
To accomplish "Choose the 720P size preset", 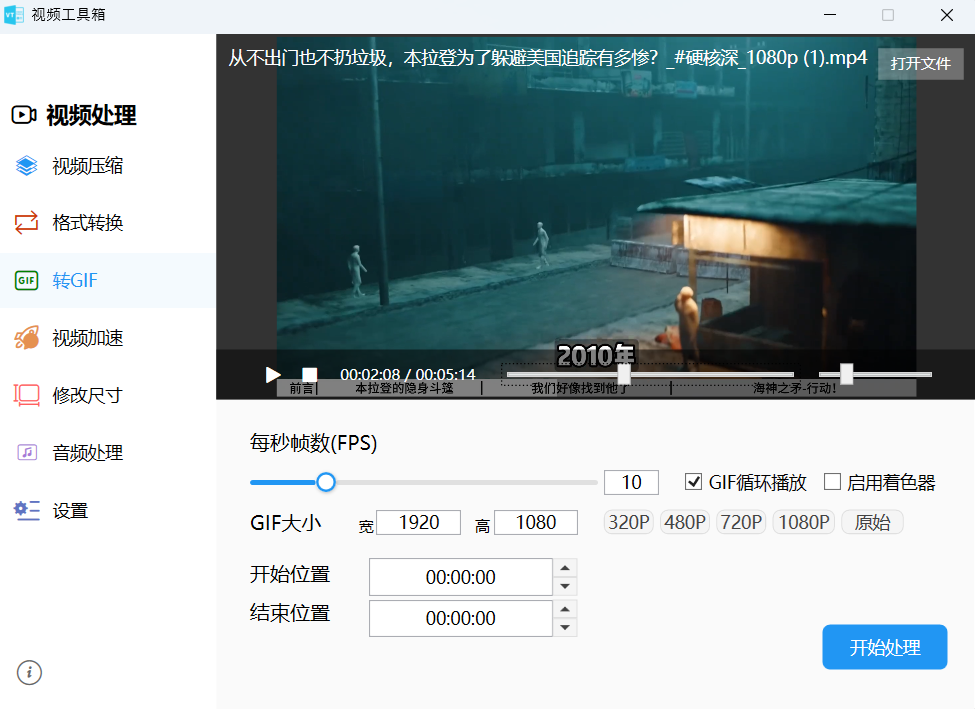I will tap(741, 522).
